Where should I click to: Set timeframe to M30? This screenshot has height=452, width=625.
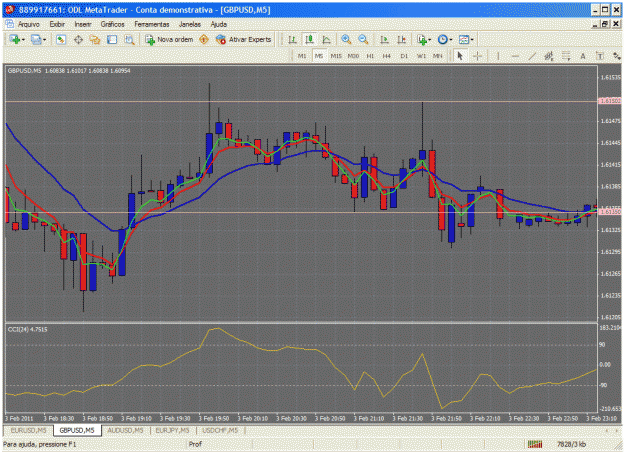pyautogui.click(x=353, y=56)
